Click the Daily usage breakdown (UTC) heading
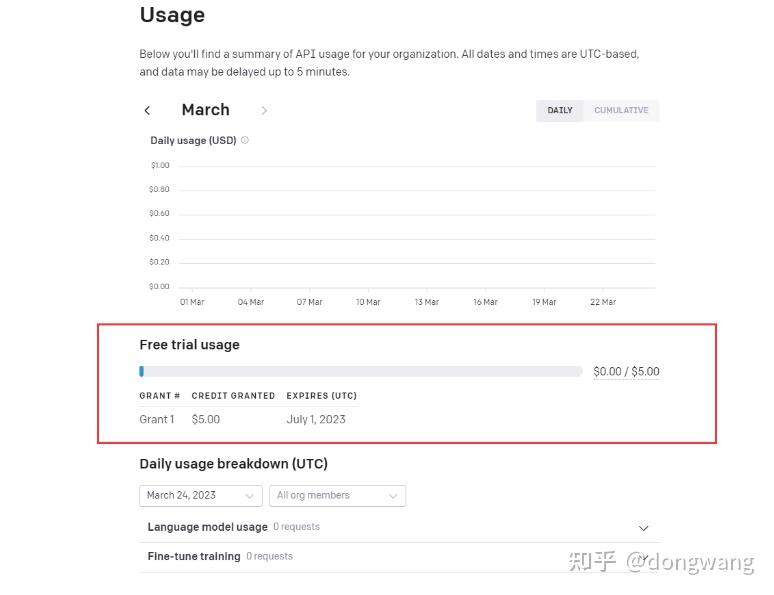This screenshot has height=595, width=774. click(x=233, y=464)
